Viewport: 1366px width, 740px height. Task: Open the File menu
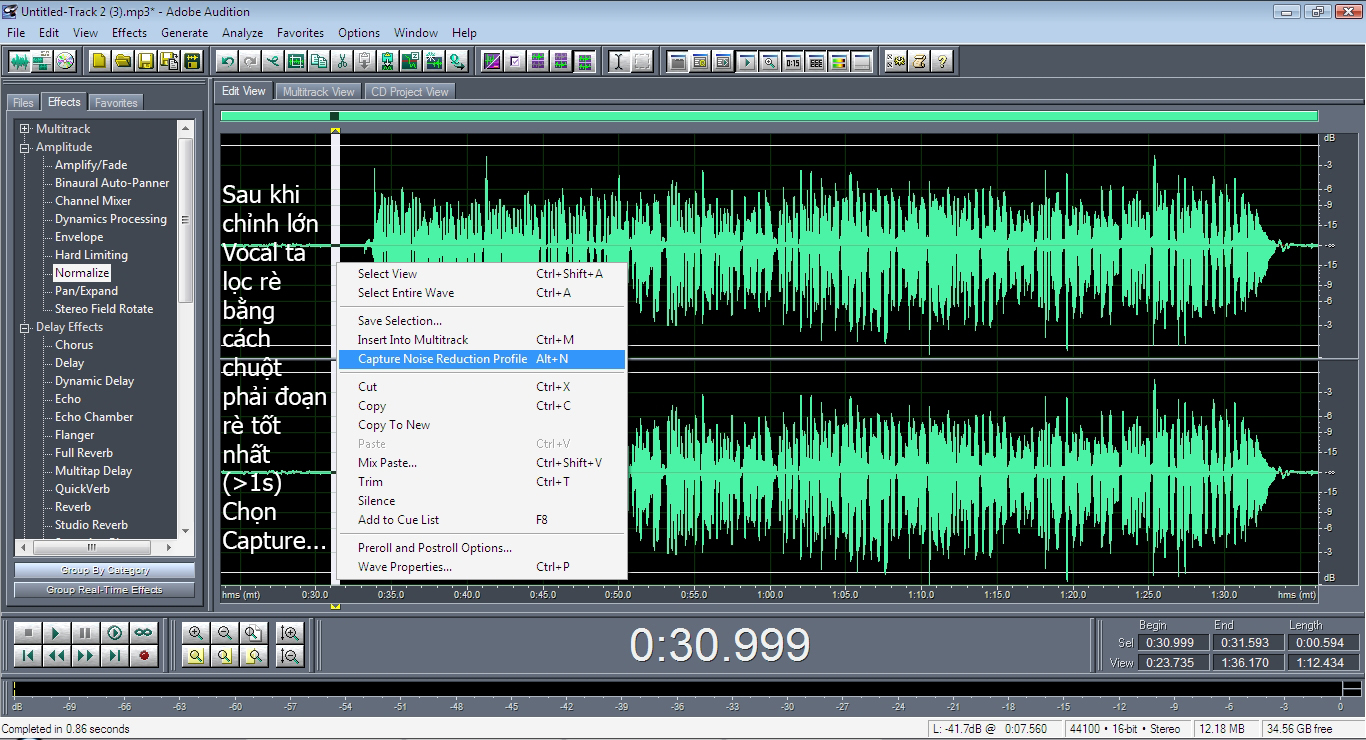click(x=15, y=33)
